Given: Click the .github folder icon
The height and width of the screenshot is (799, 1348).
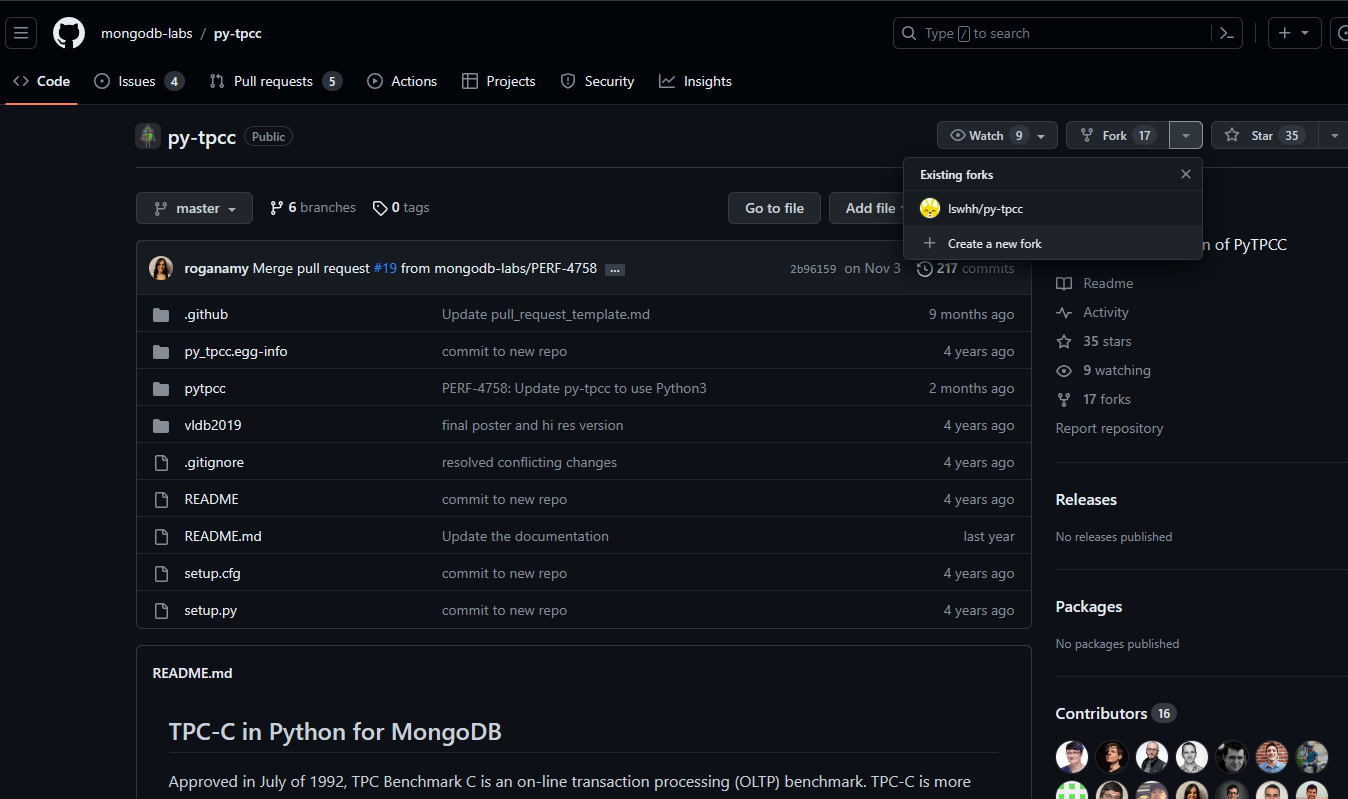Looking at the screenshot, I should (x=161, y=314).
